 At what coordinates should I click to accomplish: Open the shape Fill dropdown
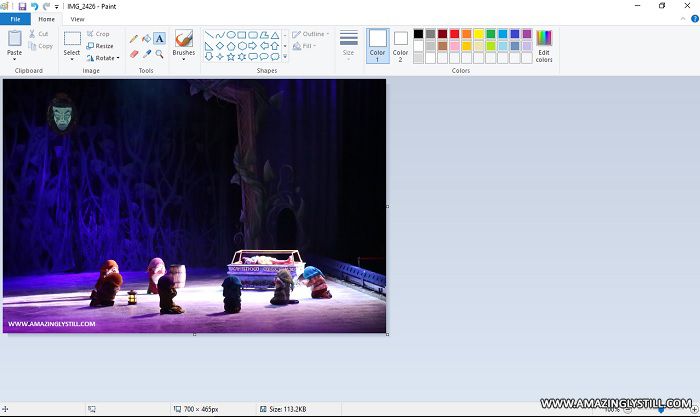304,46
